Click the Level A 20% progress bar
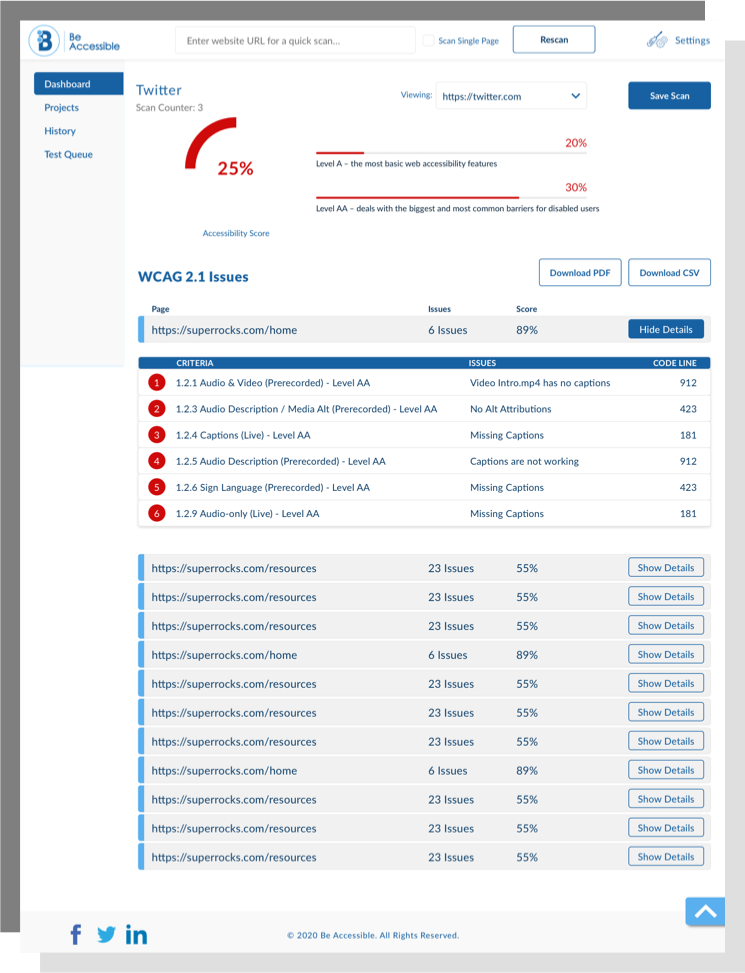745x973 pixels. (x=451, y=153)
